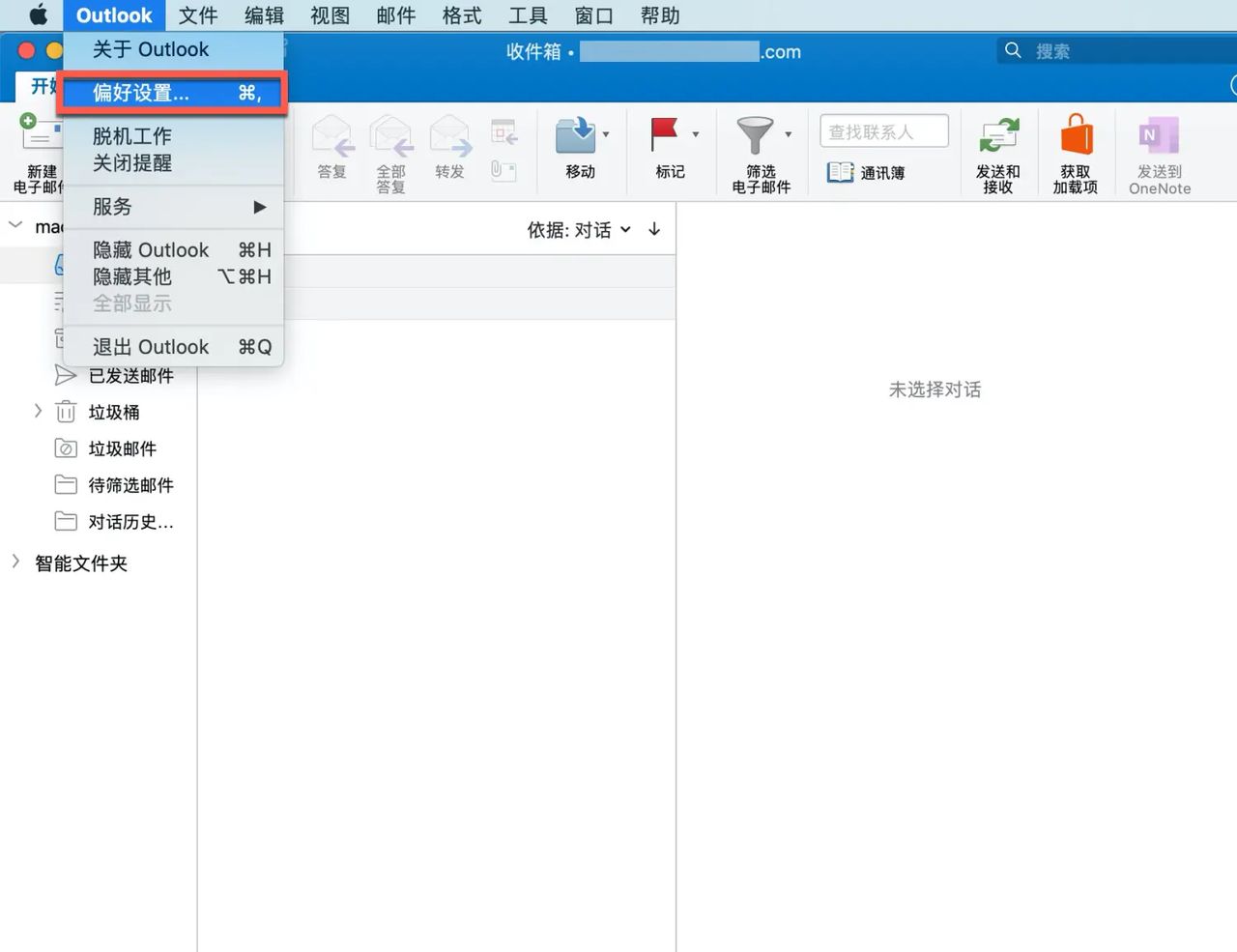The image size is (1237, 952).
Task: Quit with 退出 Outlook menu item
Action: pyautogui.click(x=174, y=347)
